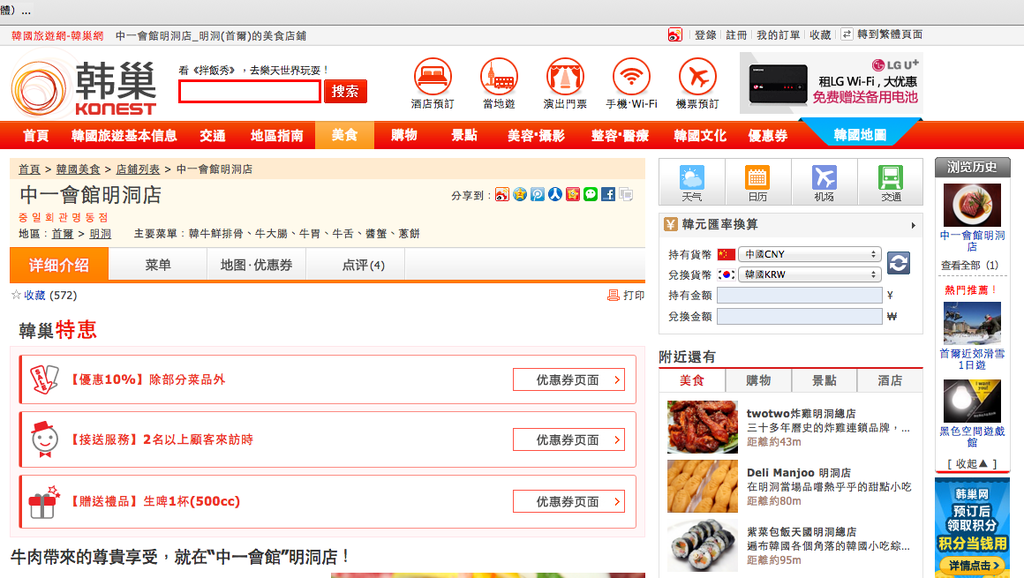
Task: Click the 明洞 area link
Action: click(100, 234)
